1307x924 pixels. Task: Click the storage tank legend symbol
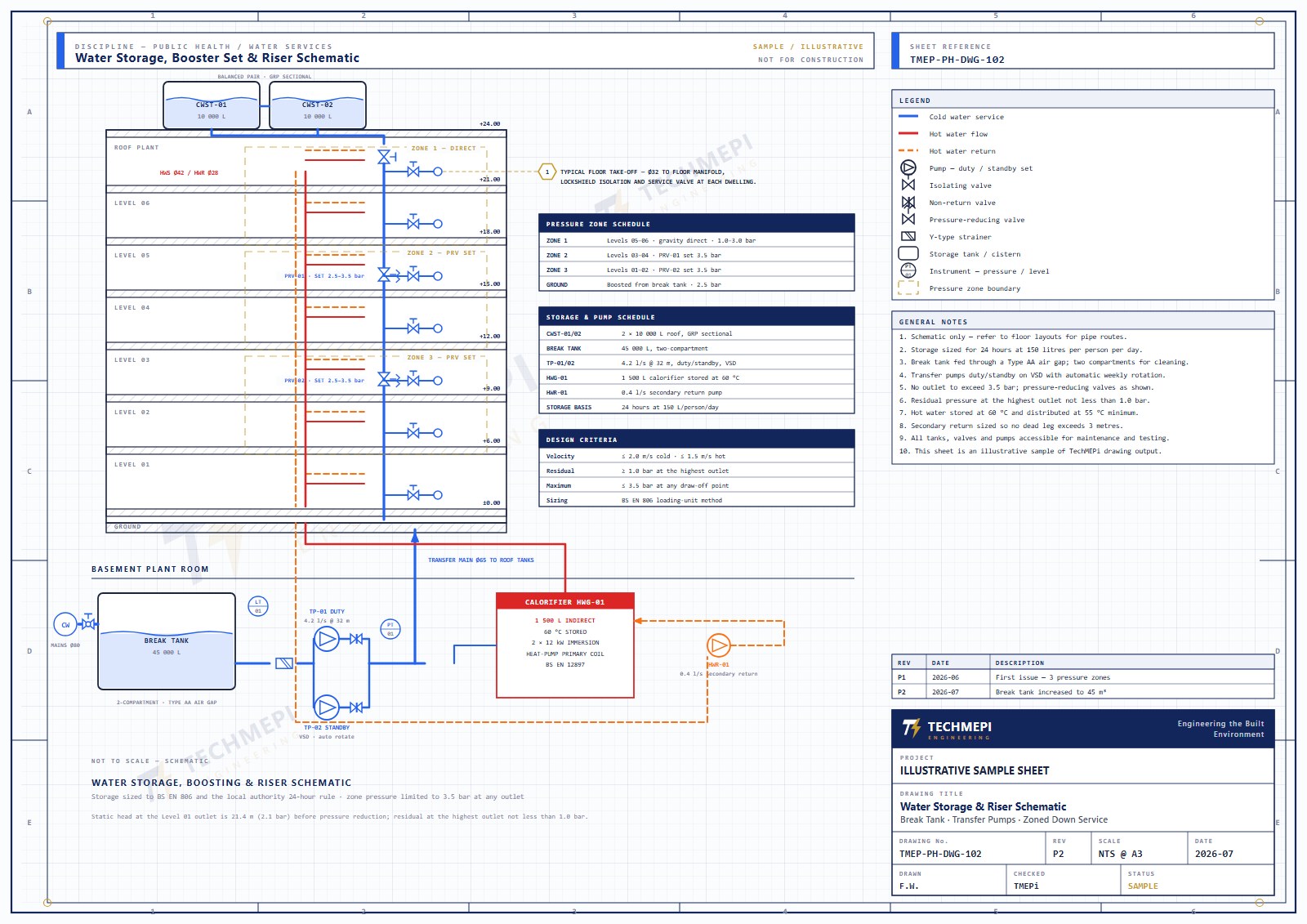click(908, 253)
